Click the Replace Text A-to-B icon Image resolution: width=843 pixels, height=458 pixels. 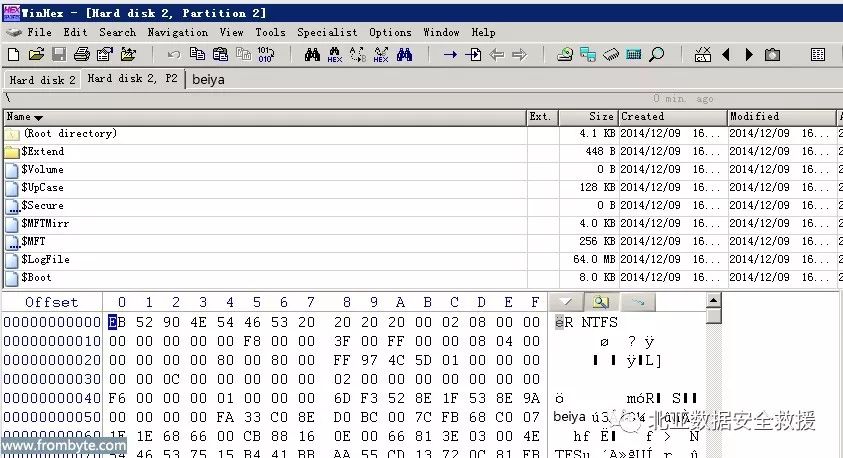pos(358,54)
